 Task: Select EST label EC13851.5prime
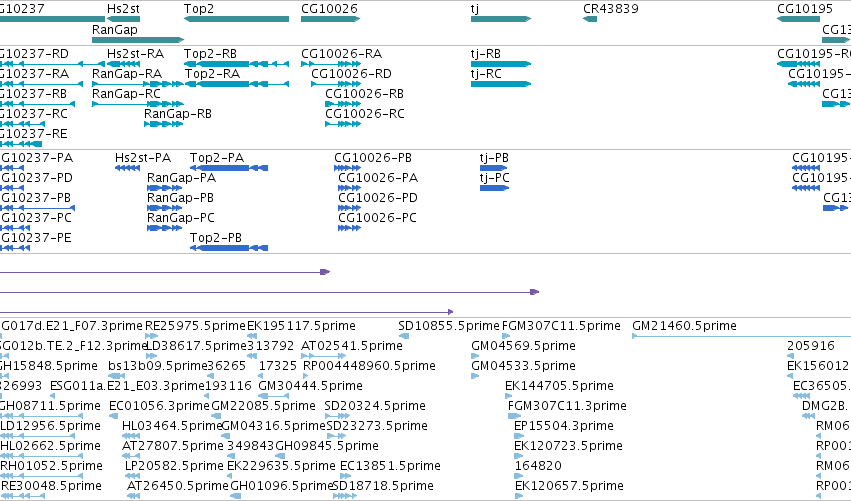390,466
